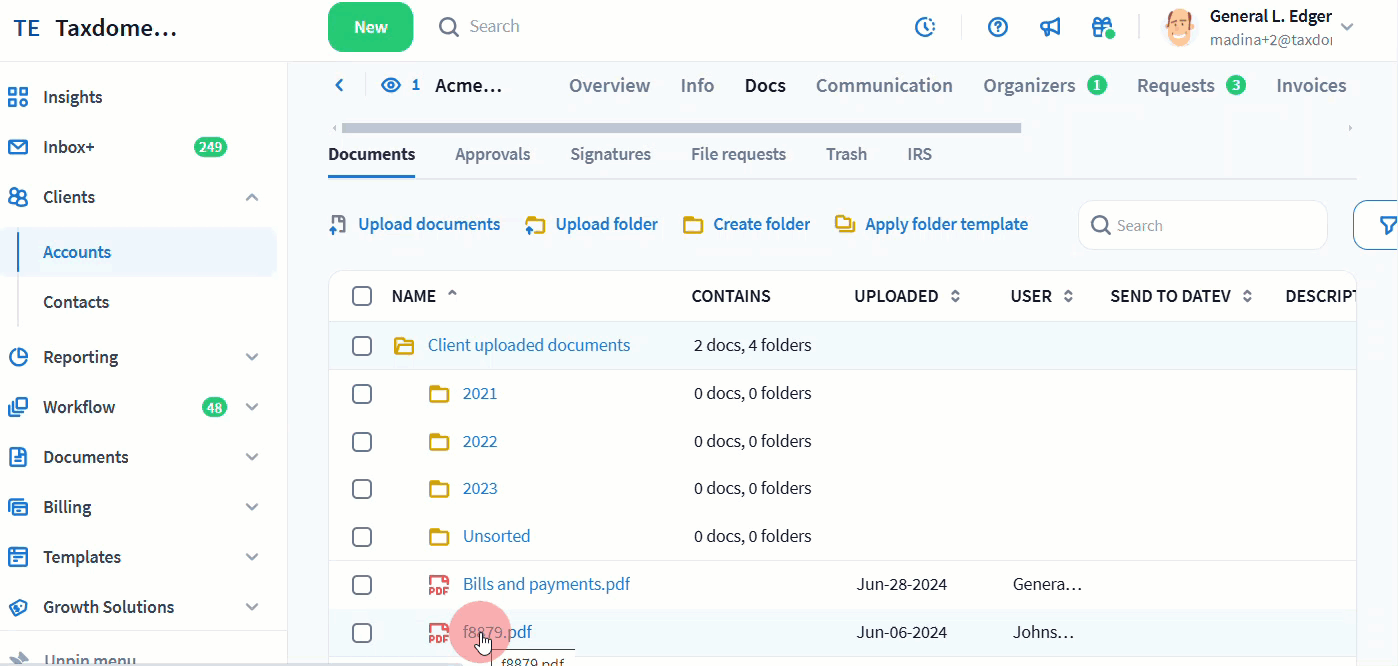
Task: Click the back arrow beside Acme account
Action: point(339,85)
